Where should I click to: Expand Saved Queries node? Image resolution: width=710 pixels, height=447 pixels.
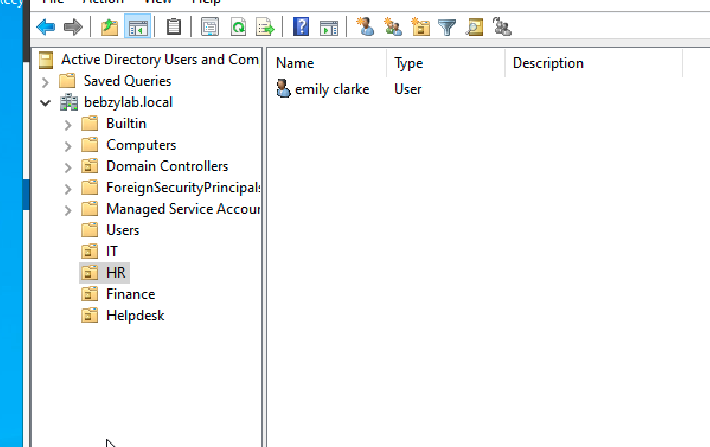(45, 82)
